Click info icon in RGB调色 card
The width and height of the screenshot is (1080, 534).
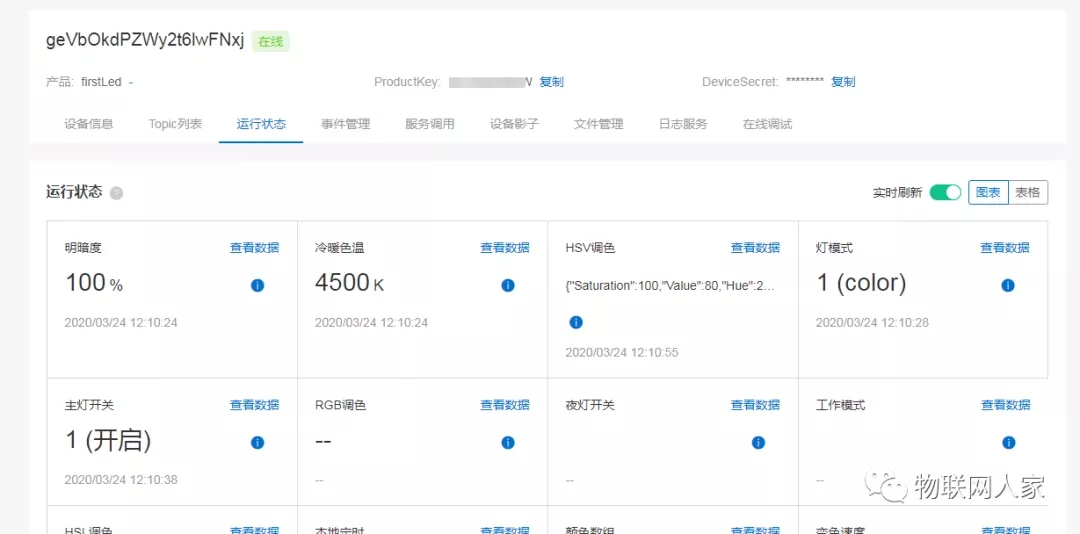508,442
